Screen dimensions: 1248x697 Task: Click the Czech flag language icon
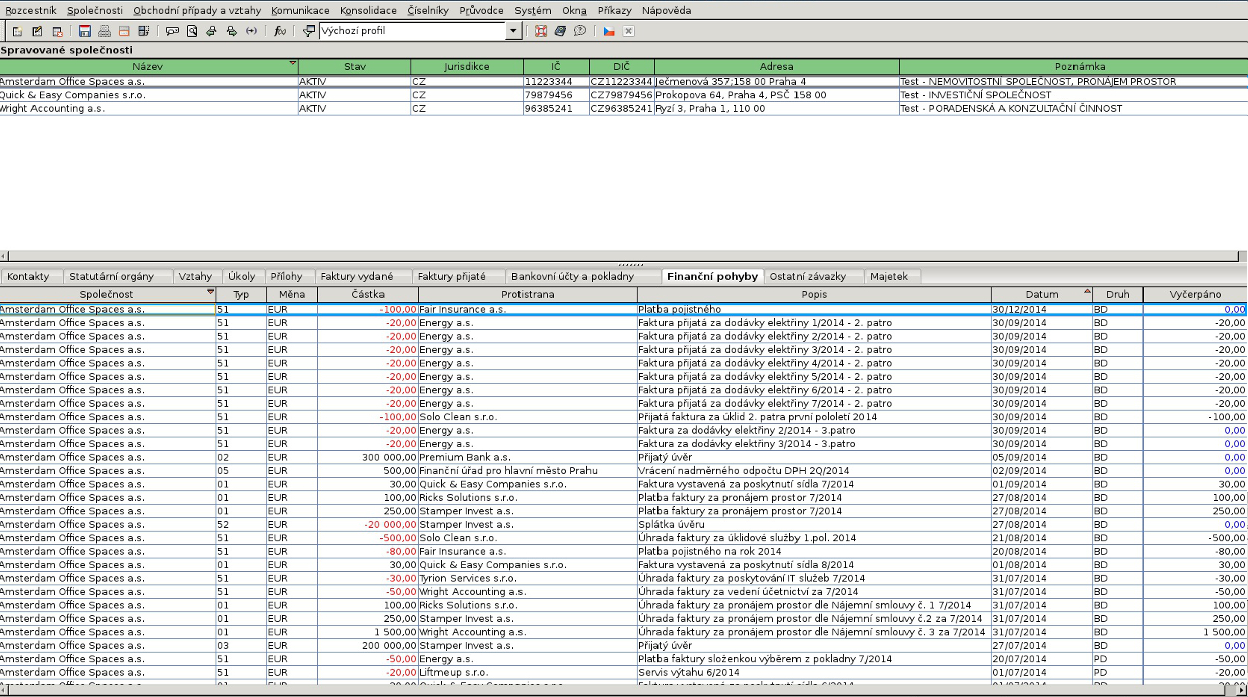pos(608,31)
